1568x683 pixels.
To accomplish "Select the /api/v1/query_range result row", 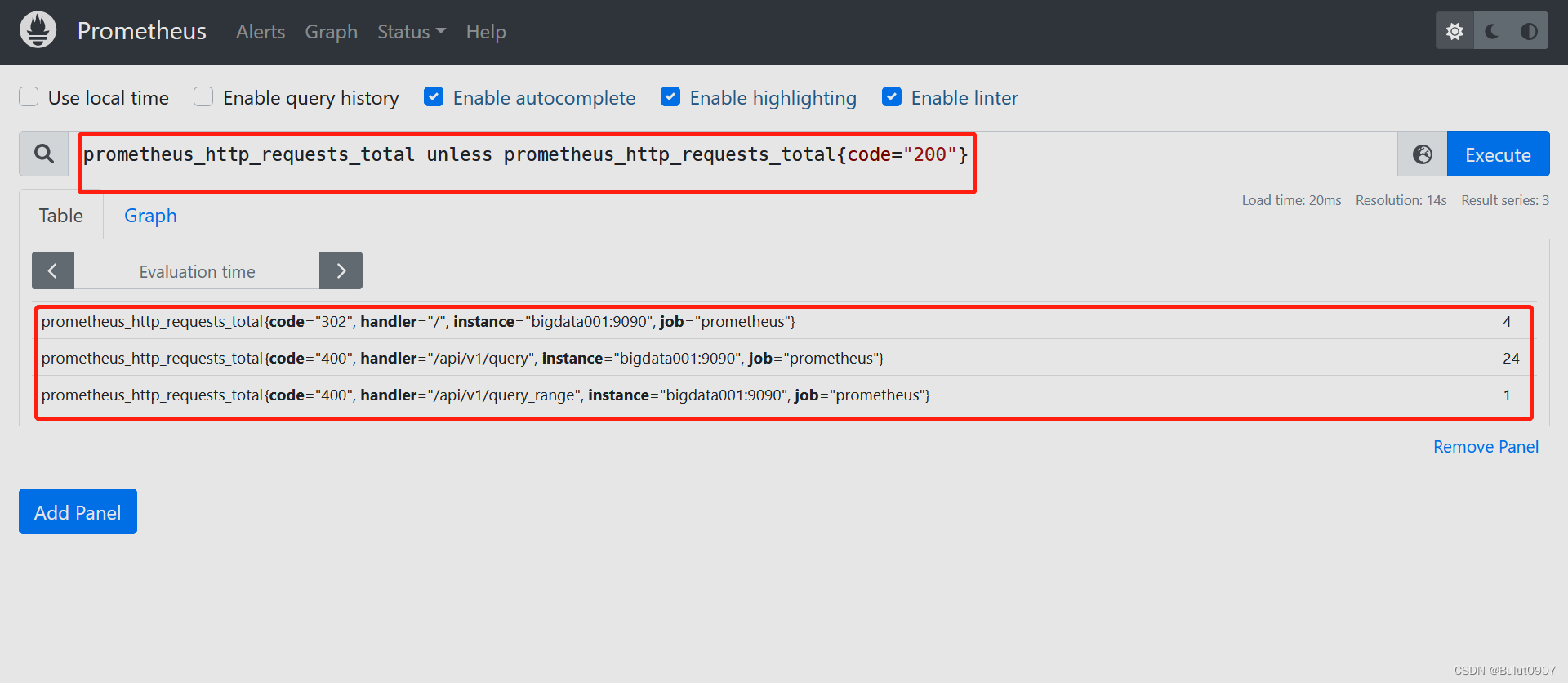I will (x=784, y=395).
